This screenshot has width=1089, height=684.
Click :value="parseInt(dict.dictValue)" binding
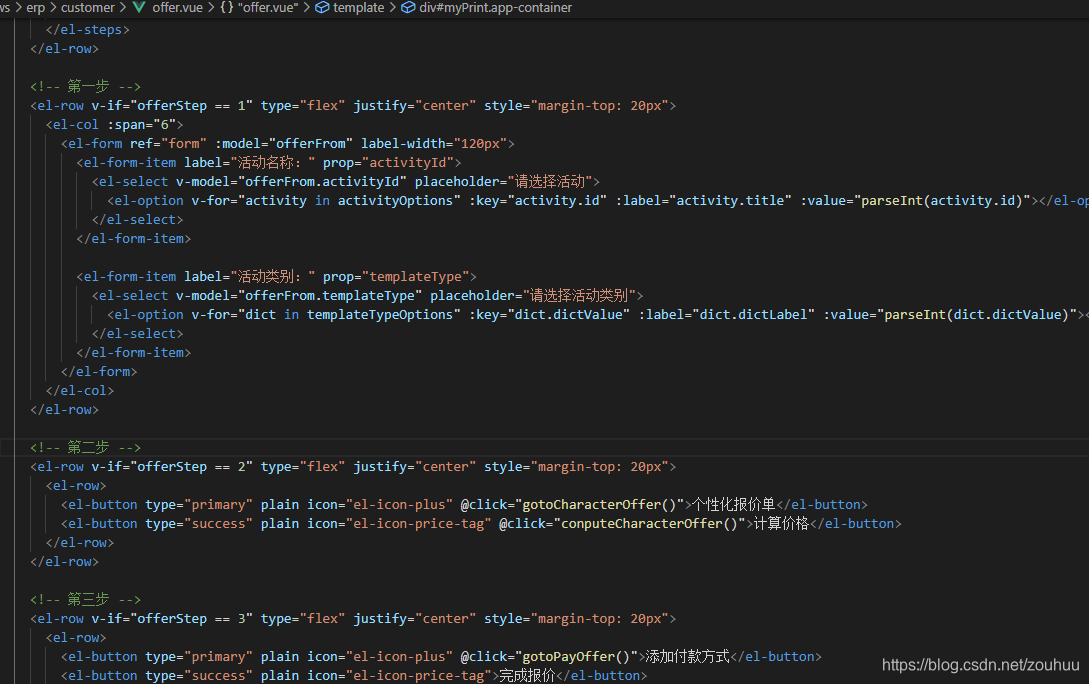click(x=951, y=315)
